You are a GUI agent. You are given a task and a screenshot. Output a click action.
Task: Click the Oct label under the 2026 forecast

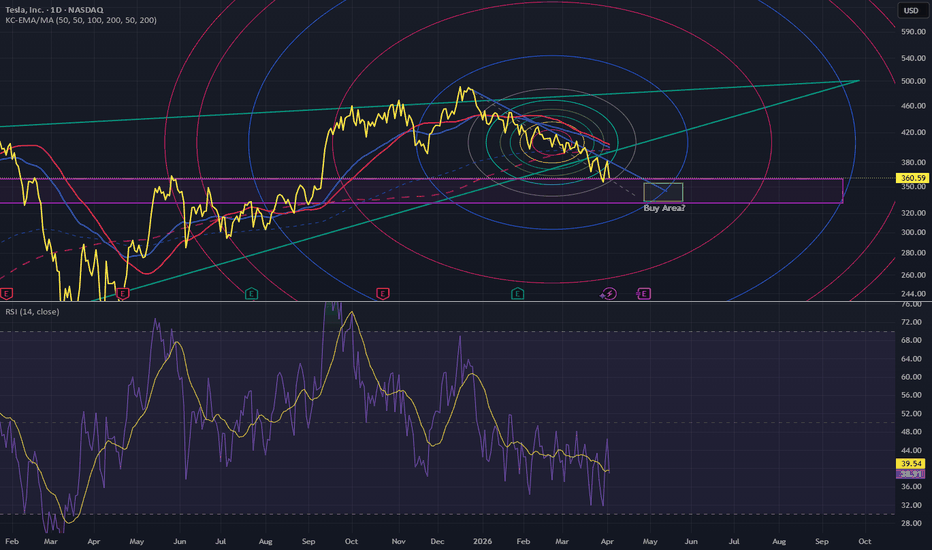tap(865, 542)
